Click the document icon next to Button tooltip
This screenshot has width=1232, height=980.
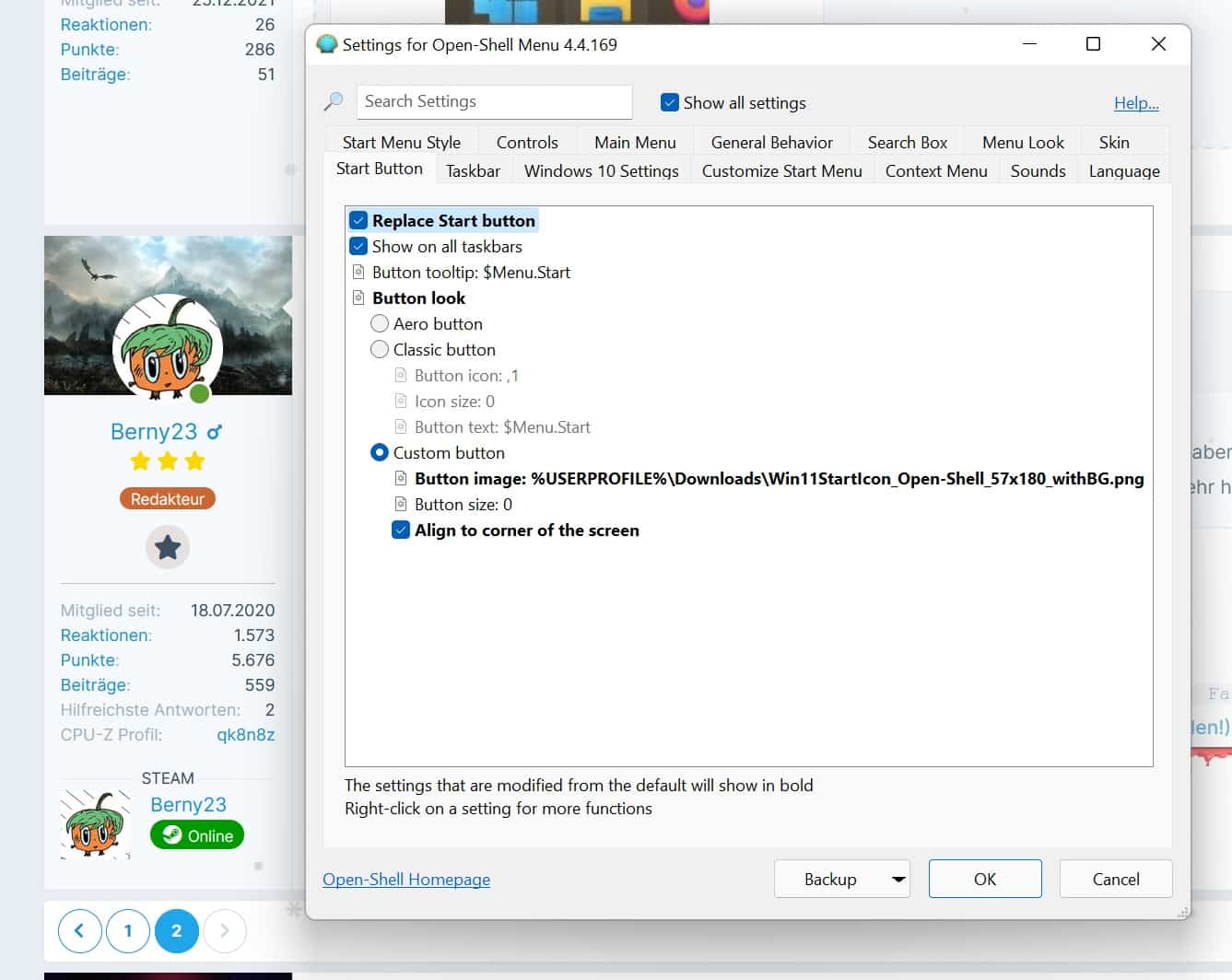point(358,272)
